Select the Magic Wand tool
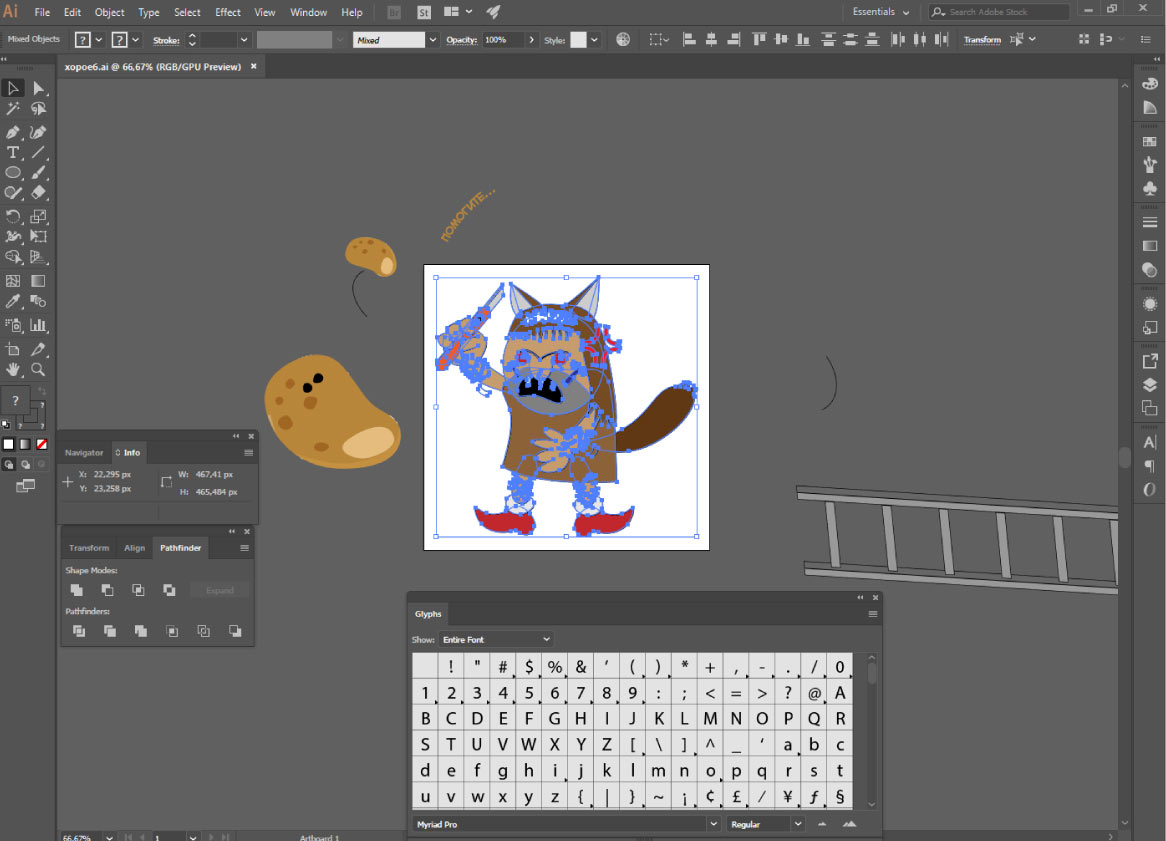Screen dimensions: 1166x841 click(13, 110)
